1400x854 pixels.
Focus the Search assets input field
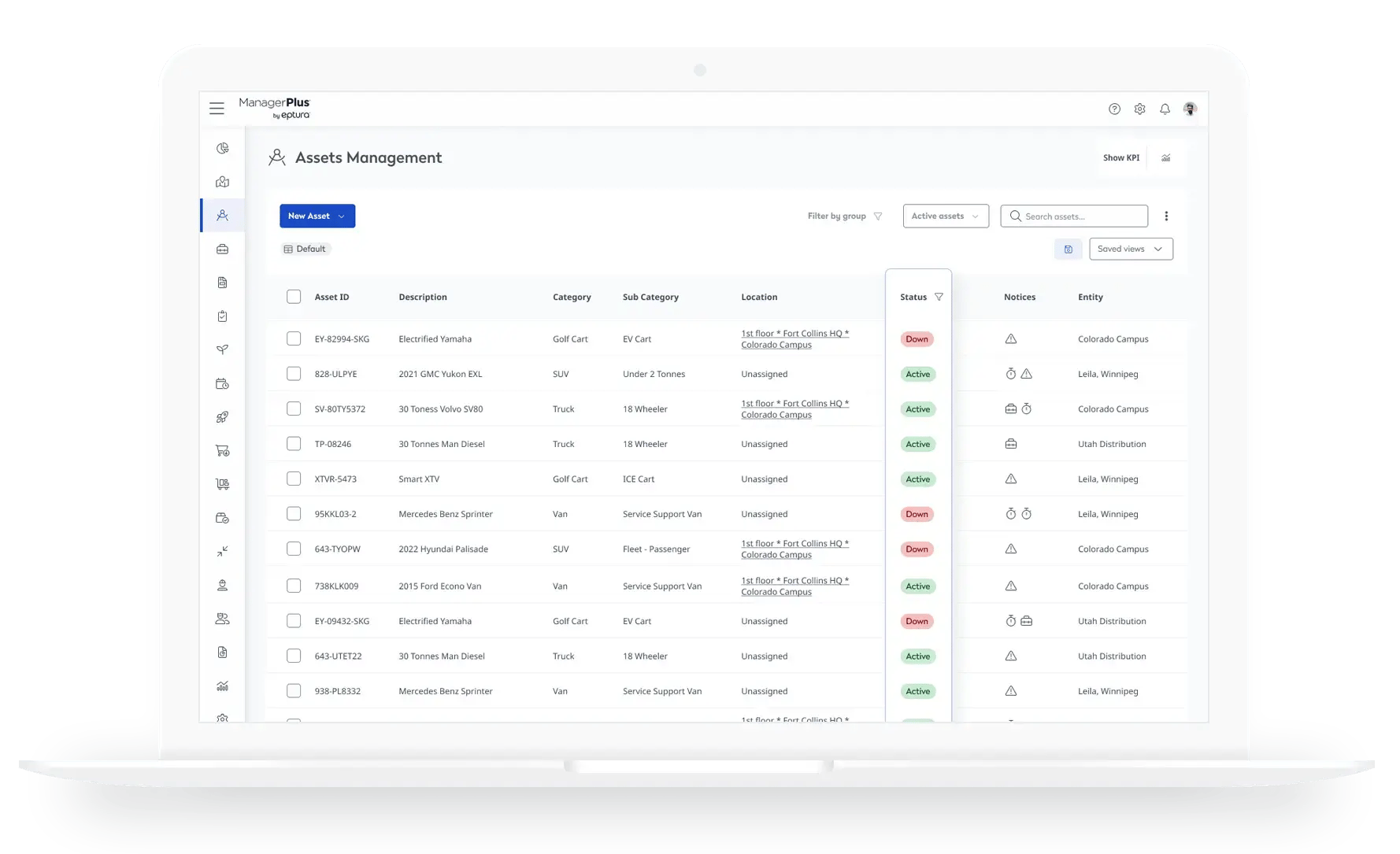click(1074, 216)
